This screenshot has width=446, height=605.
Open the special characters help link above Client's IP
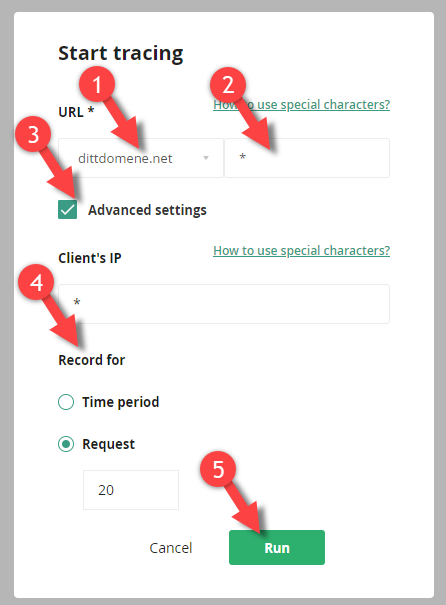click(301, 250)
